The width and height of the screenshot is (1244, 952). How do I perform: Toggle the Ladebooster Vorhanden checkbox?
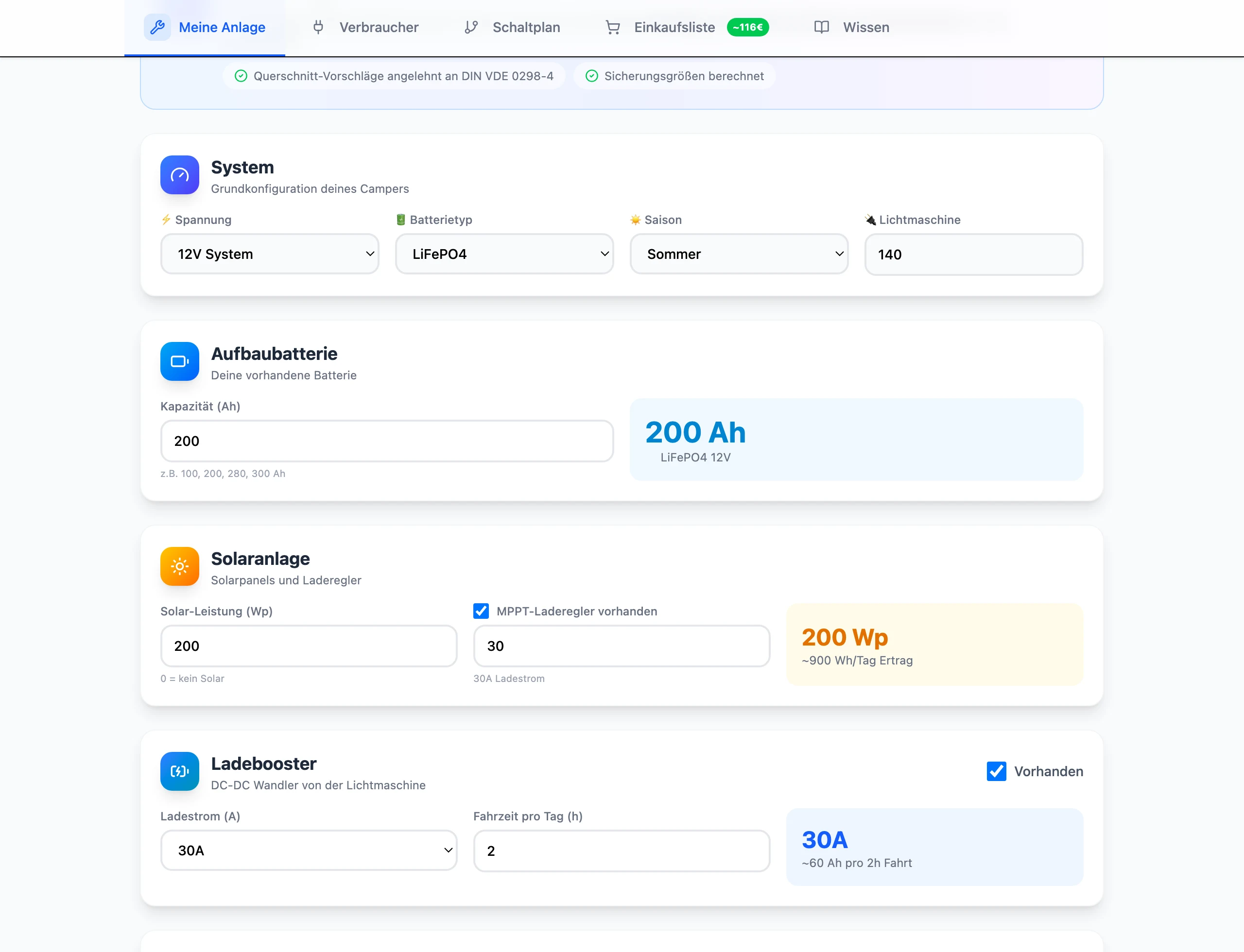pyautogui.click(x=996, y=771)
